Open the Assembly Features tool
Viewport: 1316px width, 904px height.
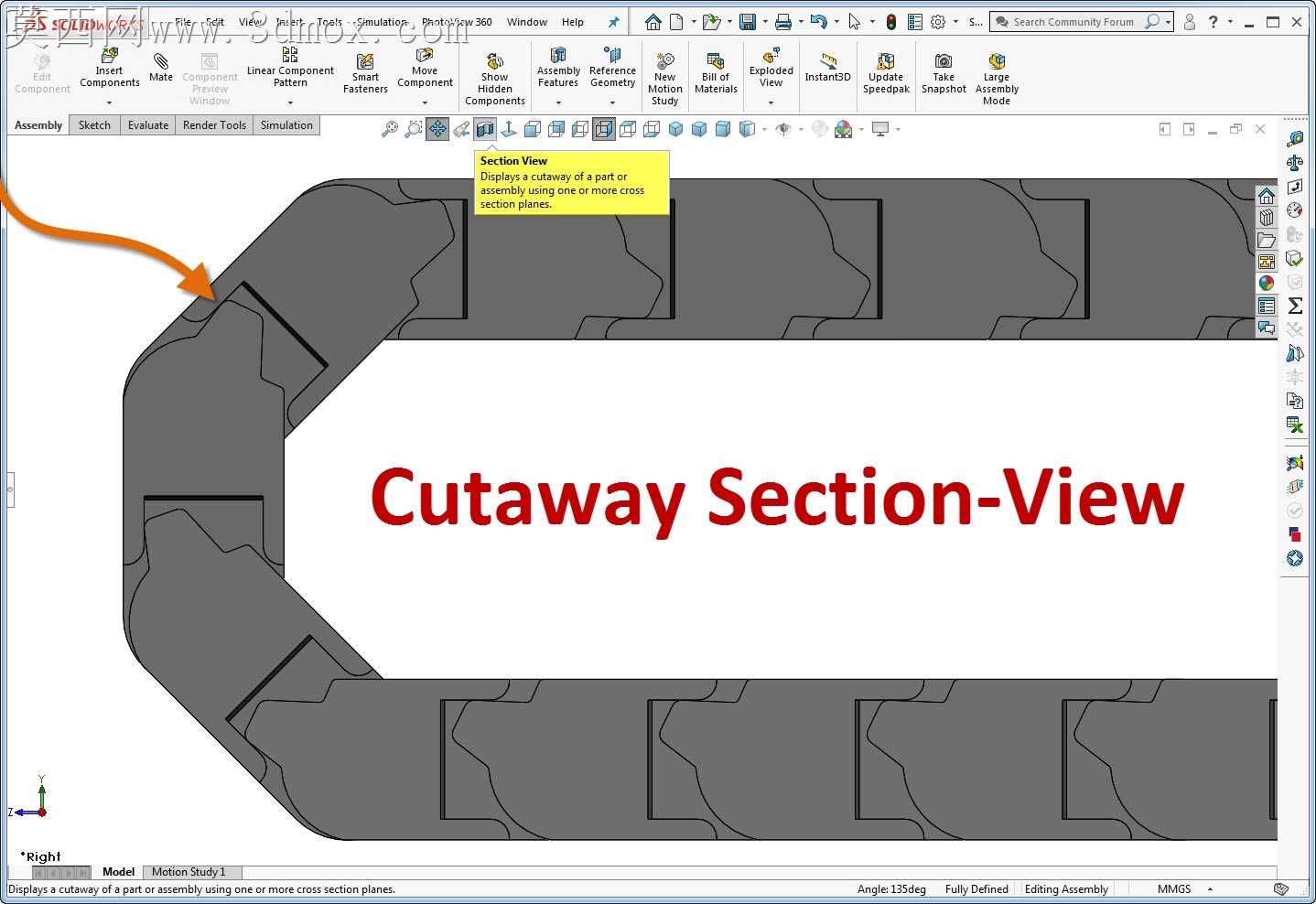[x=558, y=68]
